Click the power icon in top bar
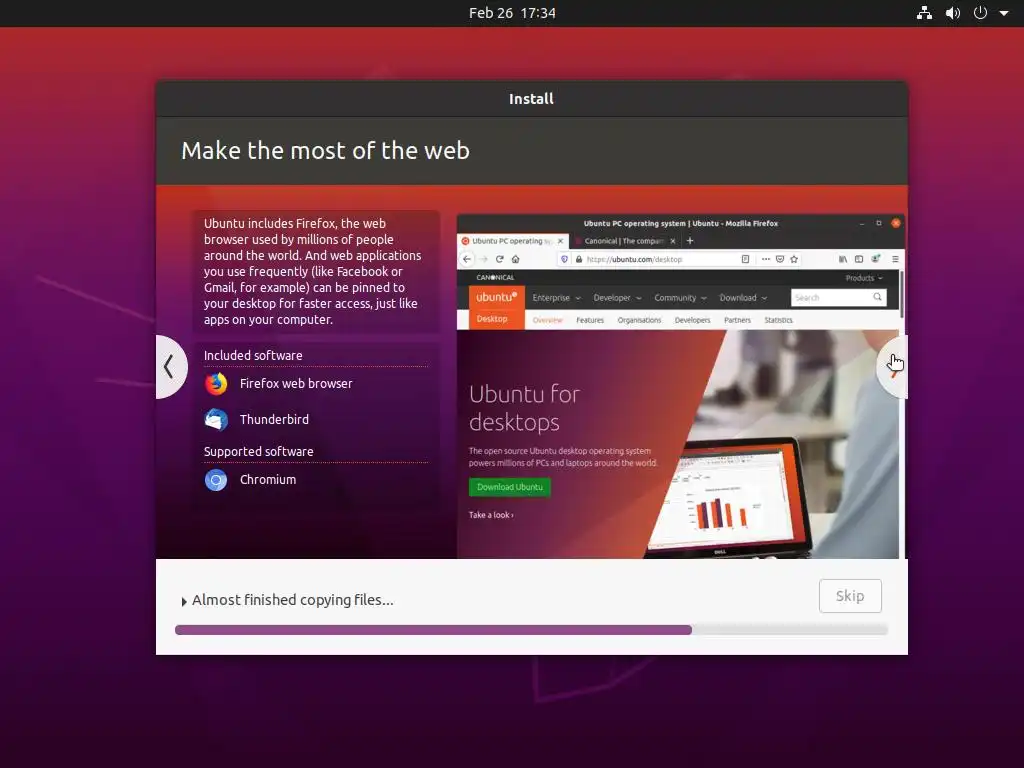This screenshot has height=768, width=1024. tap(980, 13)
